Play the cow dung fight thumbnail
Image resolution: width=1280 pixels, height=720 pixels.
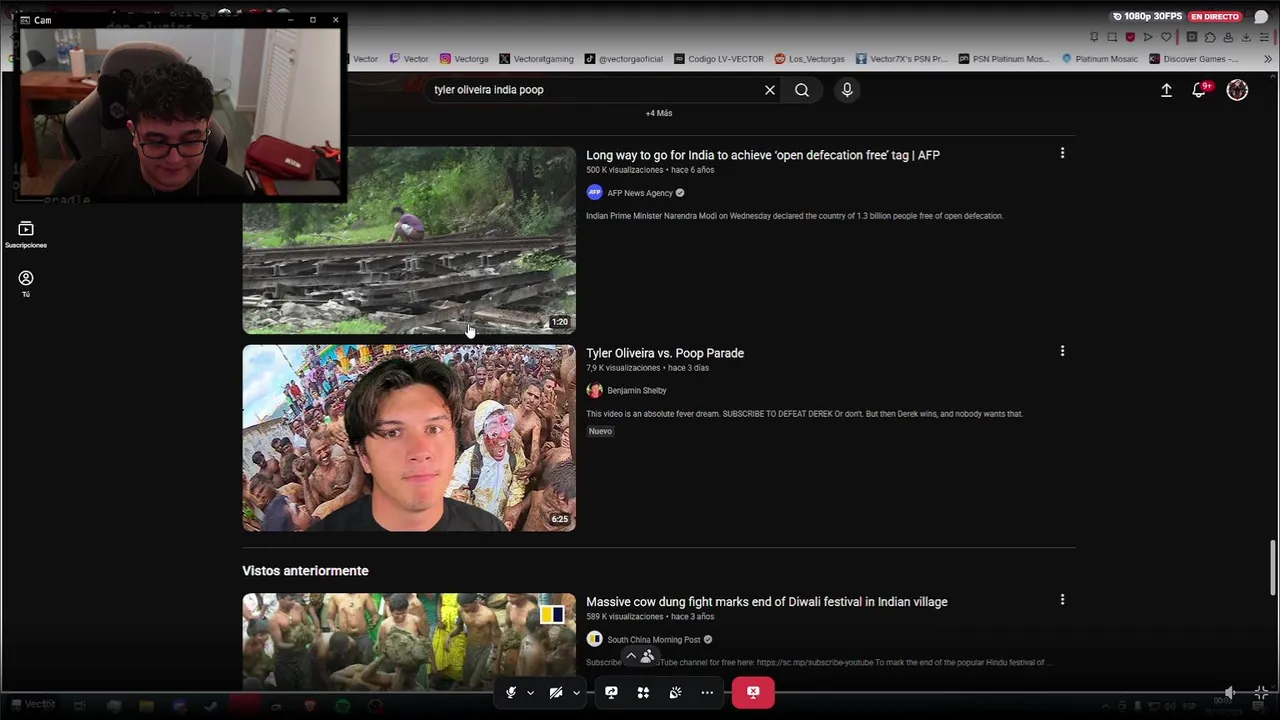point(409,641)
